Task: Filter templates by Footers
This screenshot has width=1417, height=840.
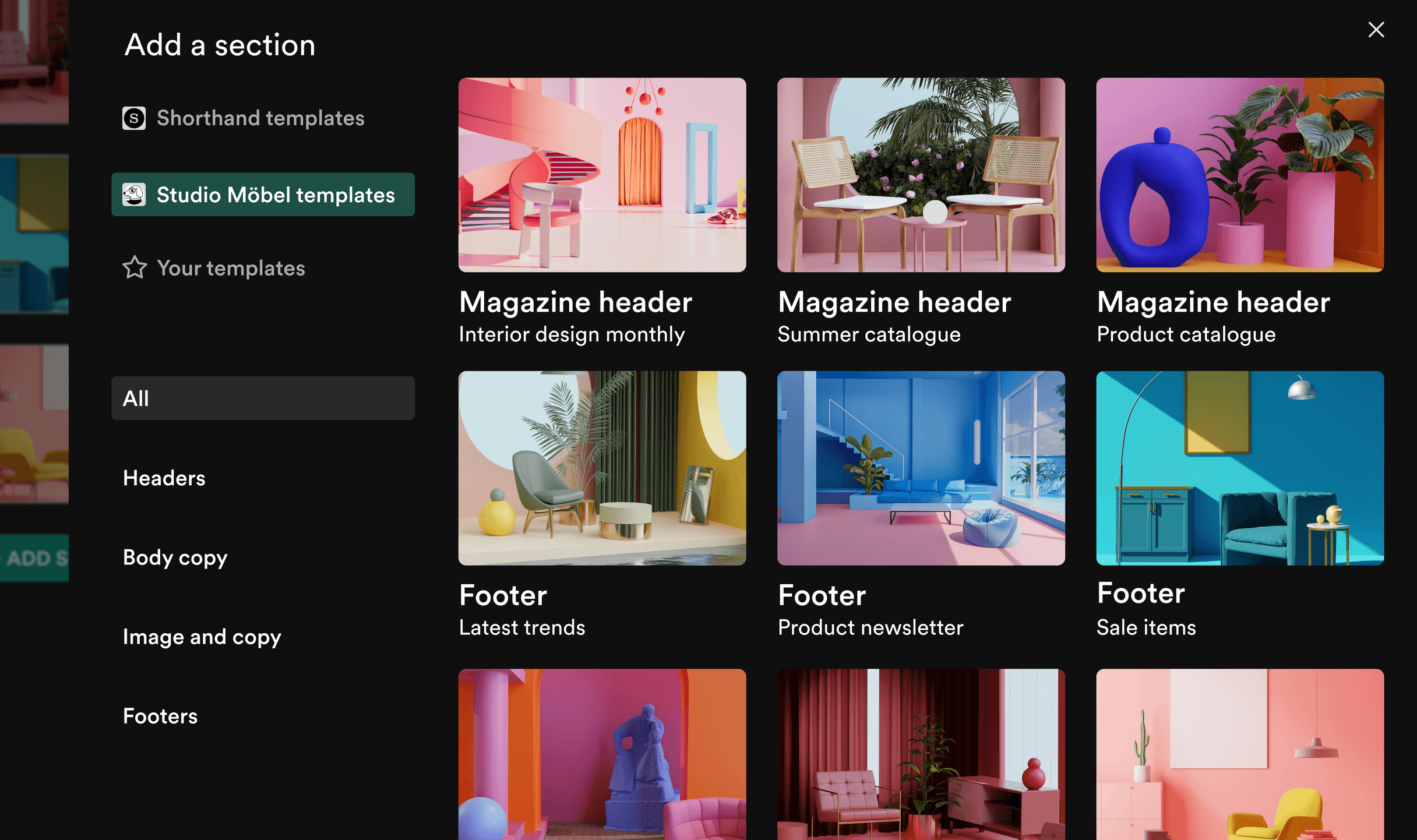Action: (x=160, y=716)
